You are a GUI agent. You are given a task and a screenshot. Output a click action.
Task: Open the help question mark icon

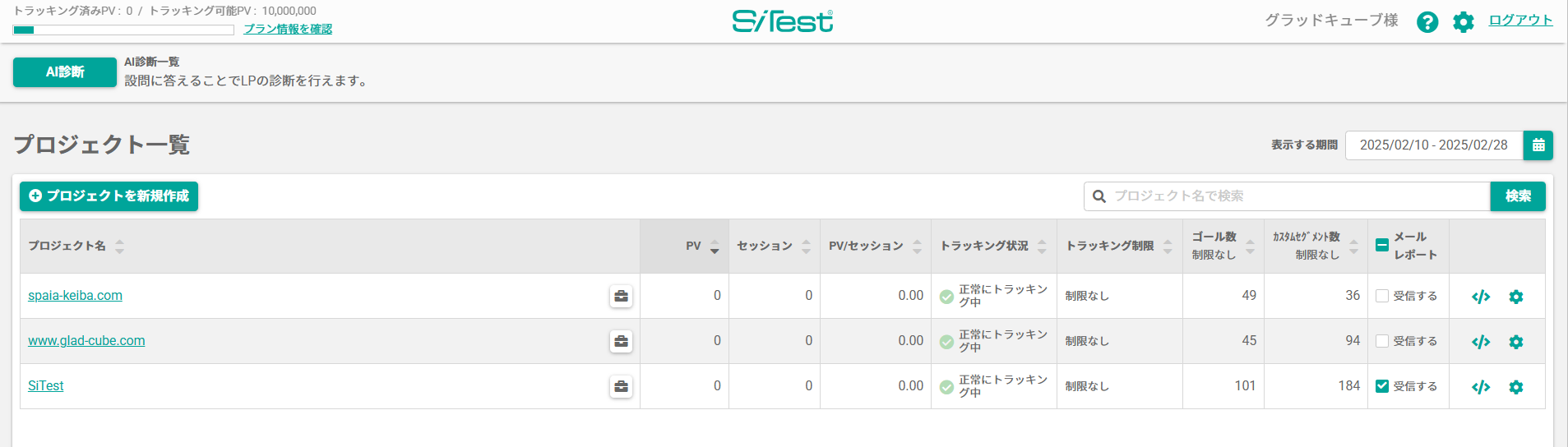[1427, 22]
